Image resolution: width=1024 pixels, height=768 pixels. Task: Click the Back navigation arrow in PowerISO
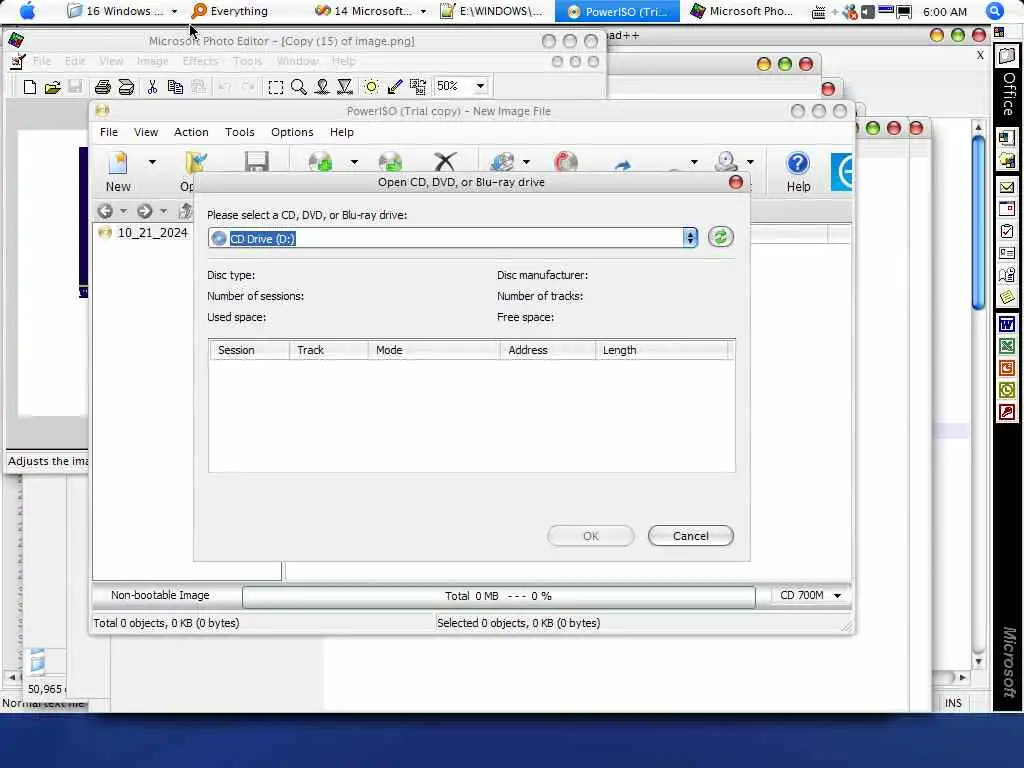pyautogui.click(x=105, y=211)
